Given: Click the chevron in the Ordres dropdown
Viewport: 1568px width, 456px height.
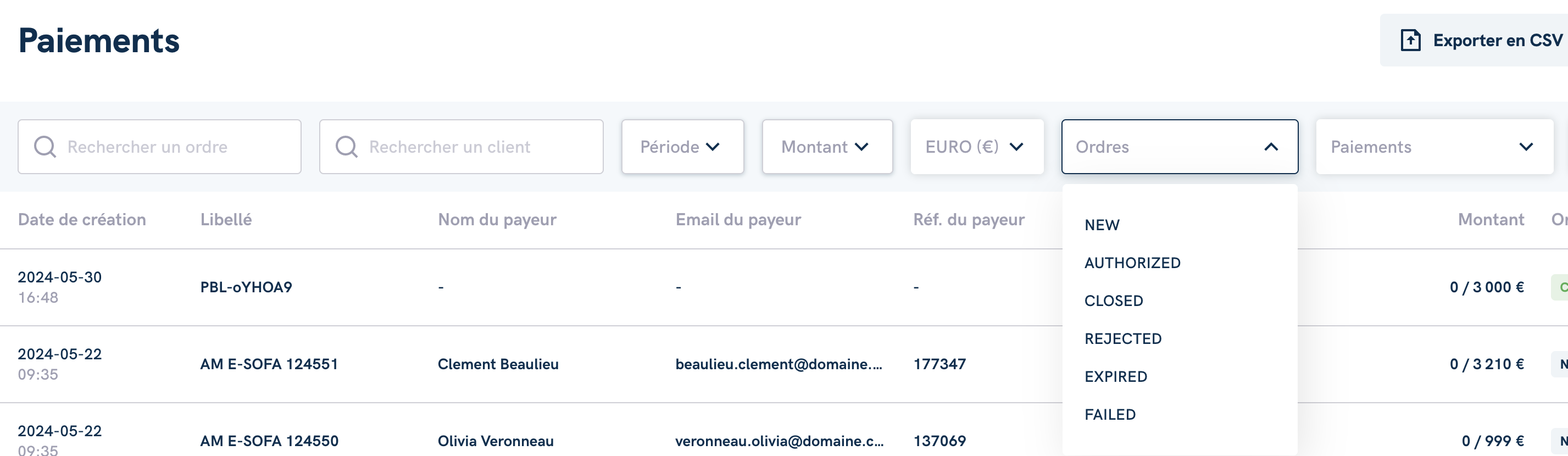Looking at the screenshot, I should pos(1271,147).
